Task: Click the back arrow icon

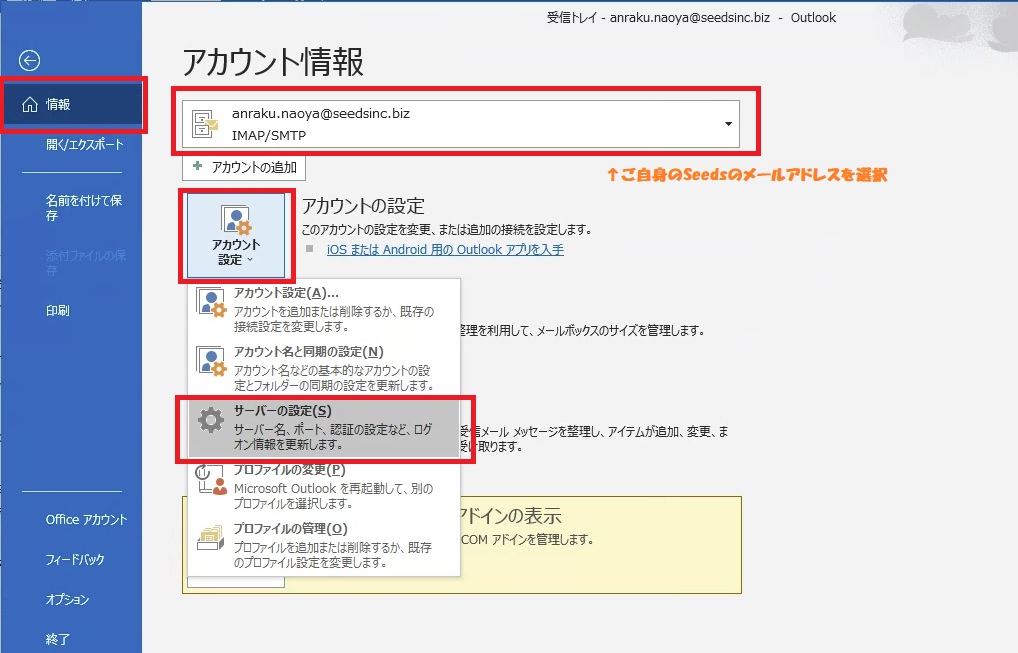Action: coord(30,61)
